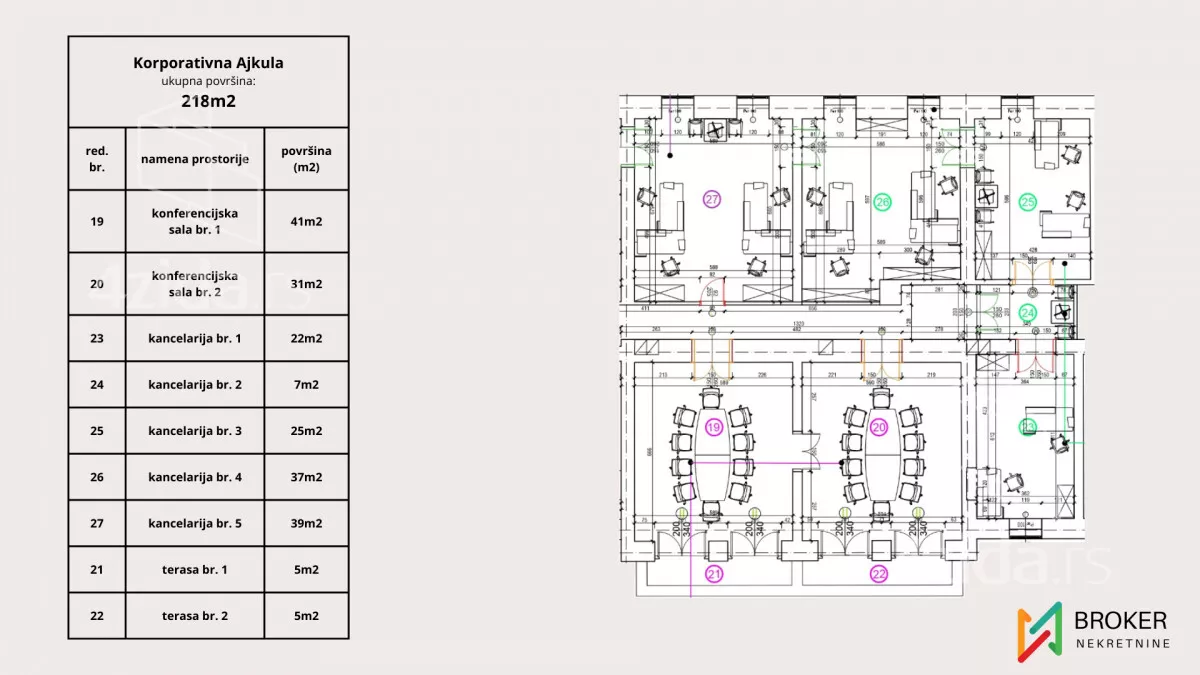Click the circled 26 room marker on floor plan

point(883,203)
